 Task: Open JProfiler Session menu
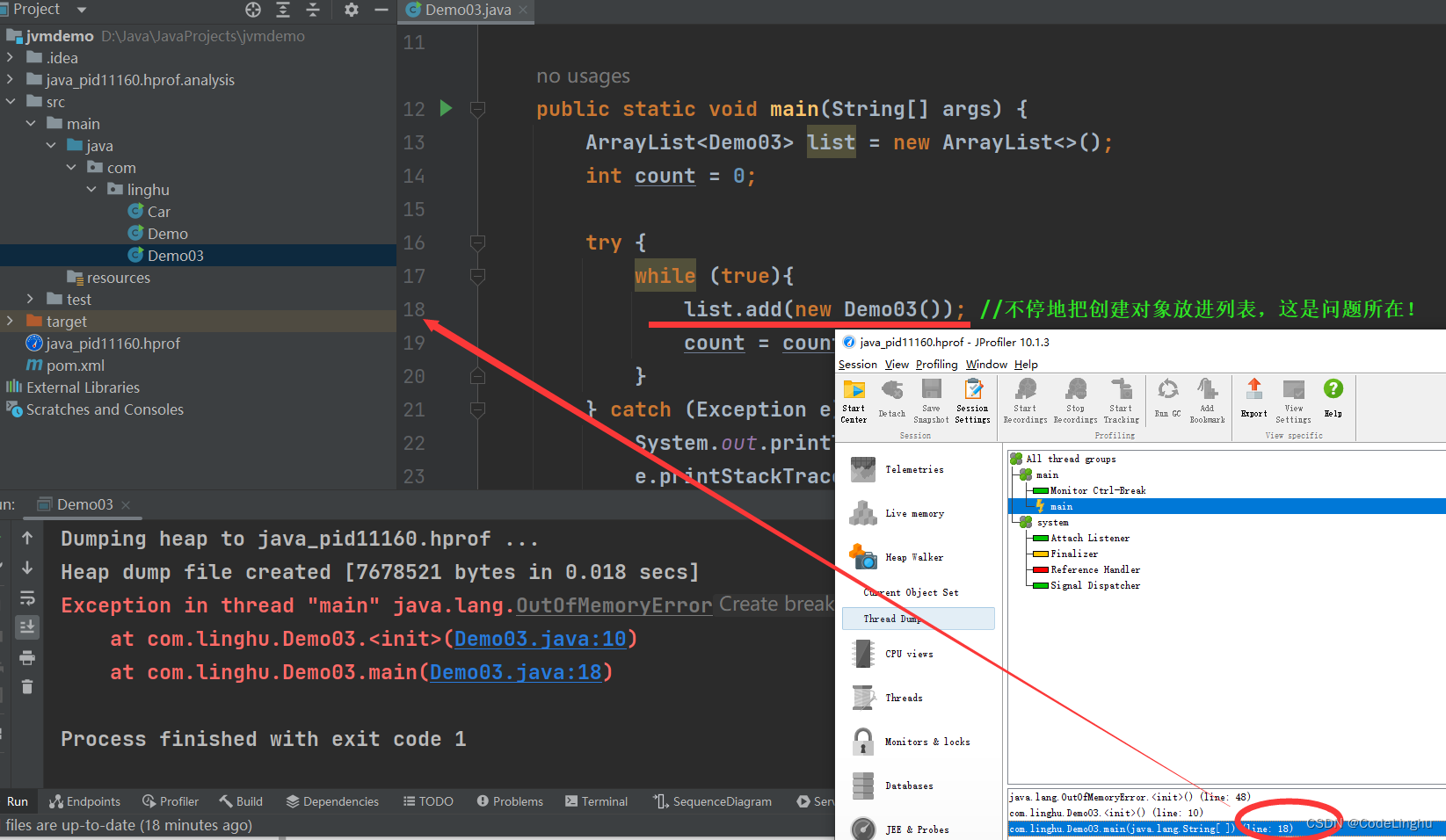[858, 365]
